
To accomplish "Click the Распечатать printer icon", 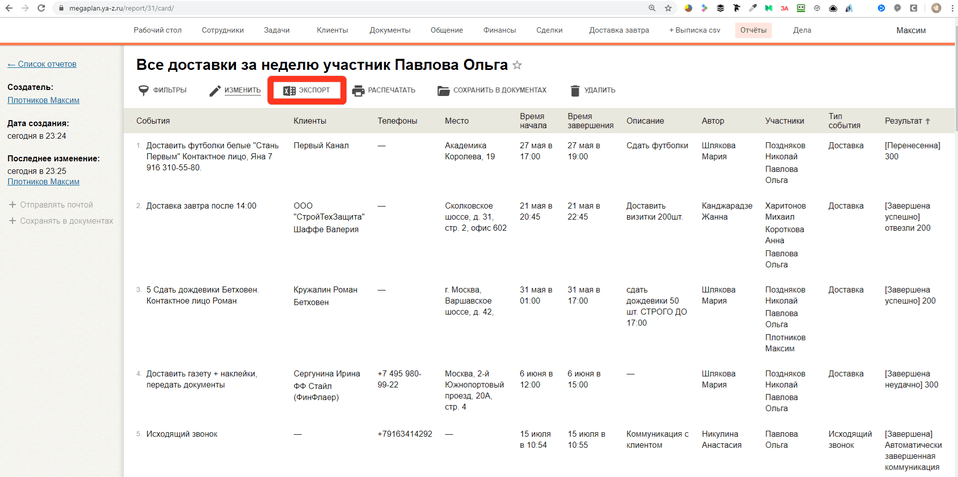I will click(x=358, y=91).
